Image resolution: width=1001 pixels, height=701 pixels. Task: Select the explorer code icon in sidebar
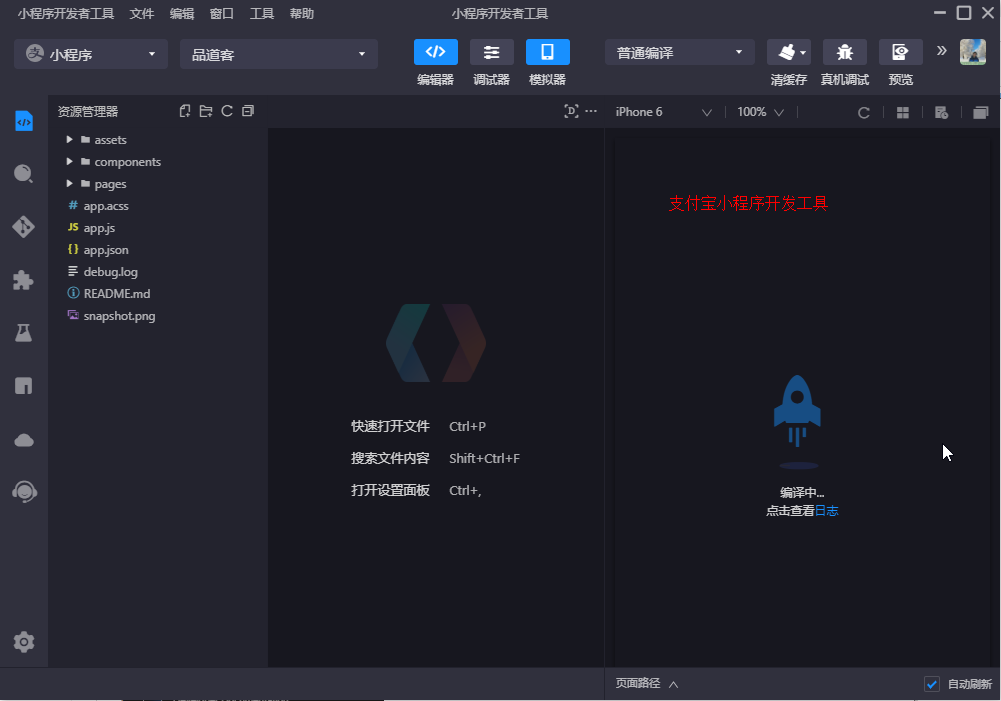[x=24, y=121]
